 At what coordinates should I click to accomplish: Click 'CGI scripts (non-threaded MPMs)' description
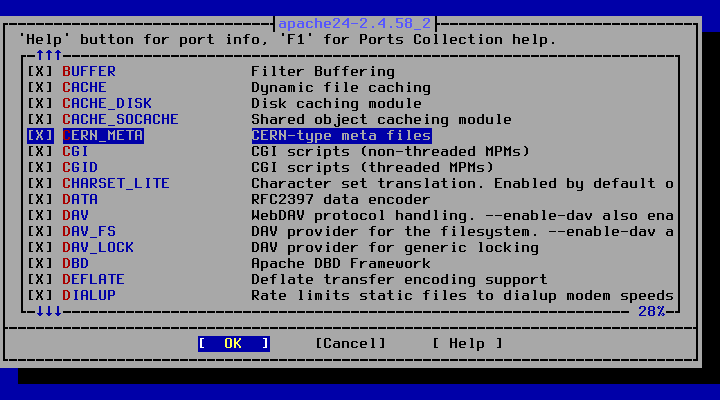point(391,152)
